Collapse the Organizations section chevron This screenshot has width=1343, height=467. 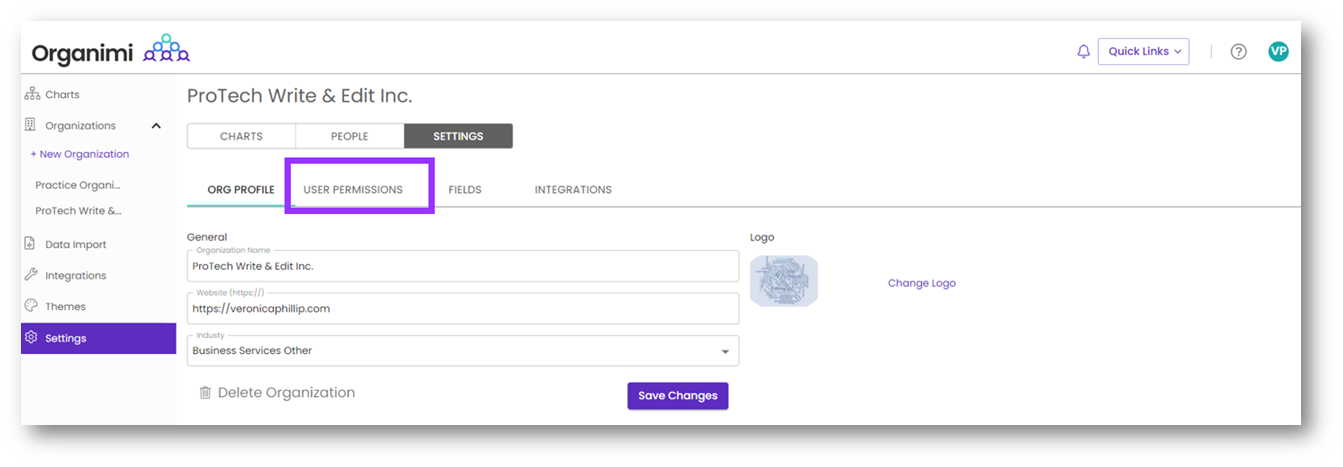coord(156,126)
